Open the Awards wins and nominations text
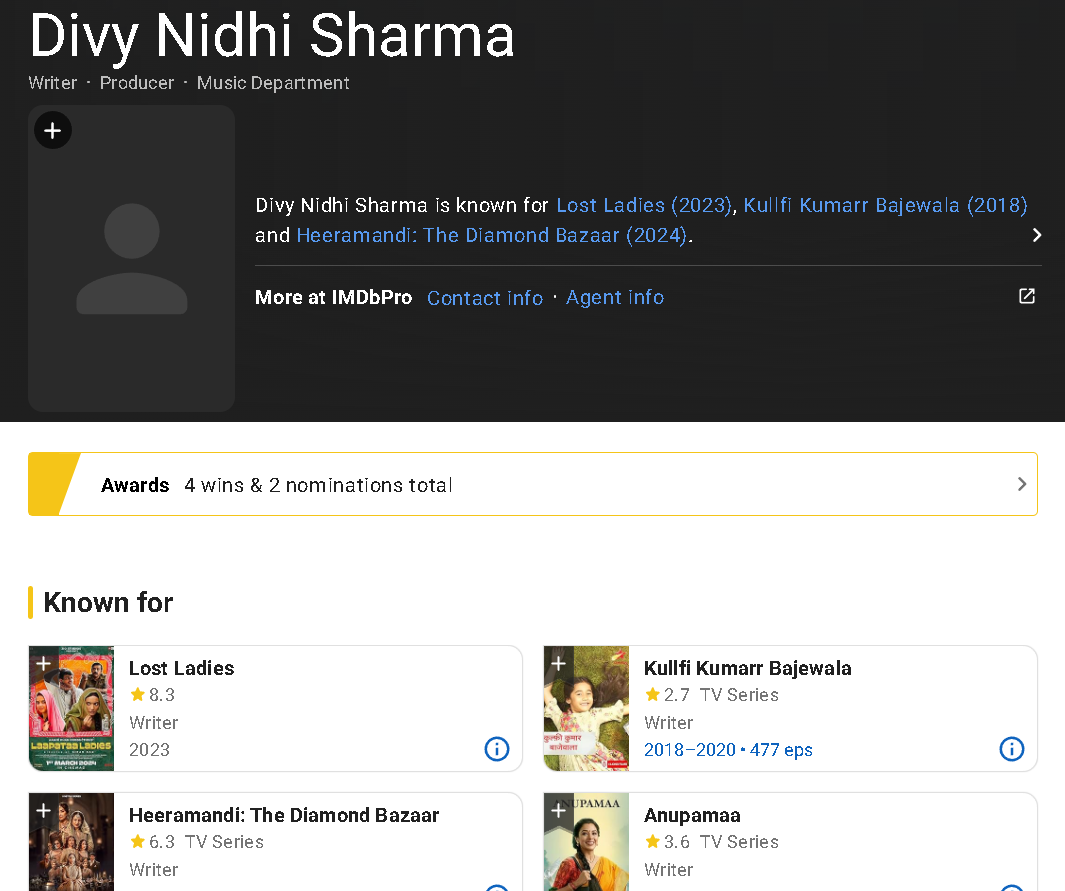Viewport: 1065px width, 891px height. pos(318,485)
